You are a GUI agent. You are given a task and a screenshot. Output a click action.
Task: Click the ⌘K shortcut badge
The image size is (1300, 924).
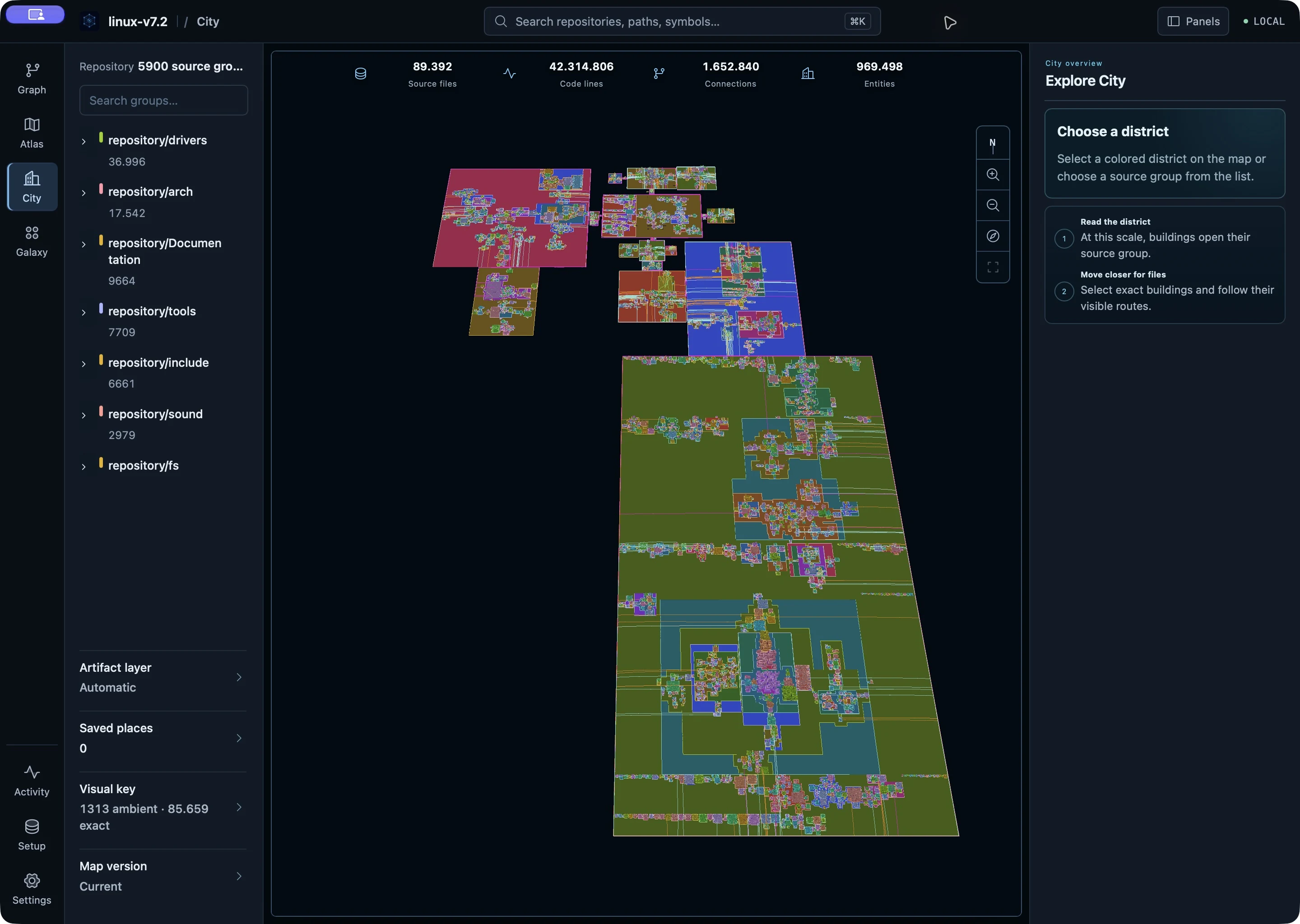[x=857, y=22]
